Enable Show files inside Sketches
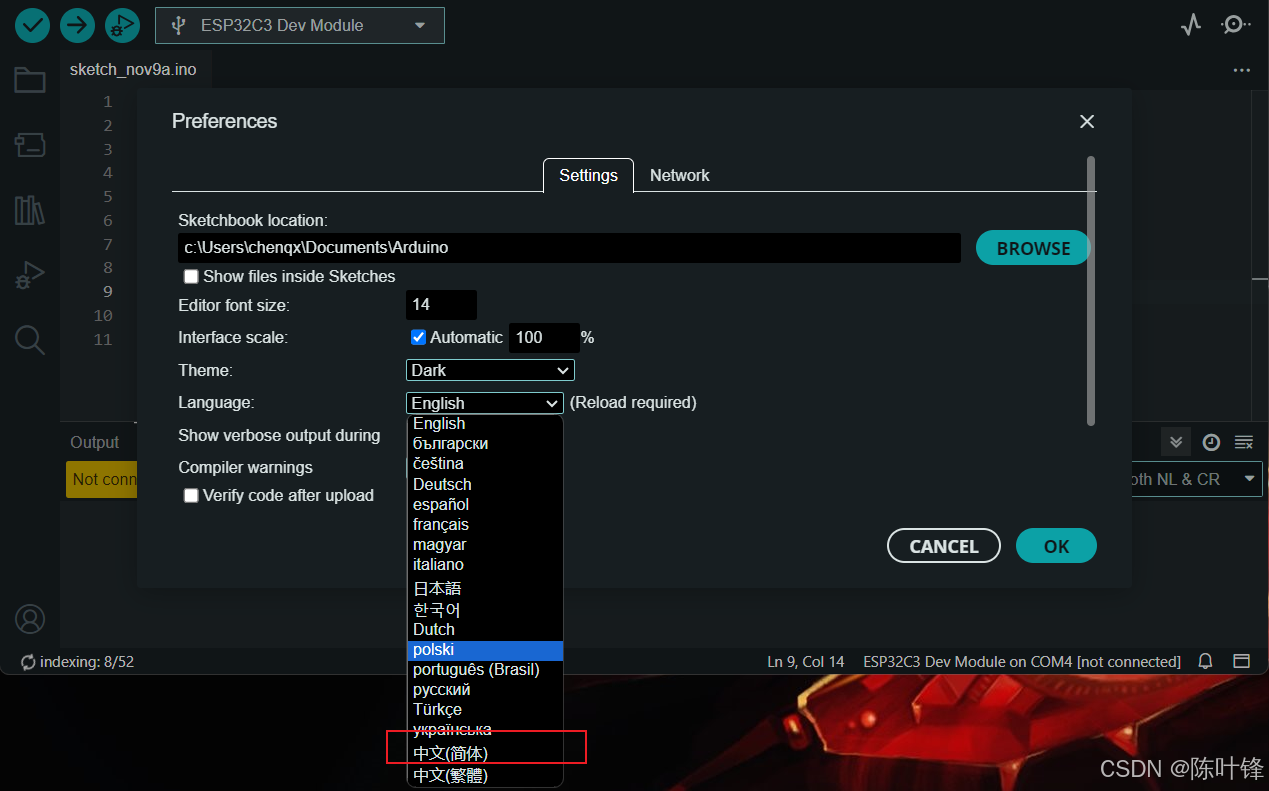1269x791 pixels. 191,276
